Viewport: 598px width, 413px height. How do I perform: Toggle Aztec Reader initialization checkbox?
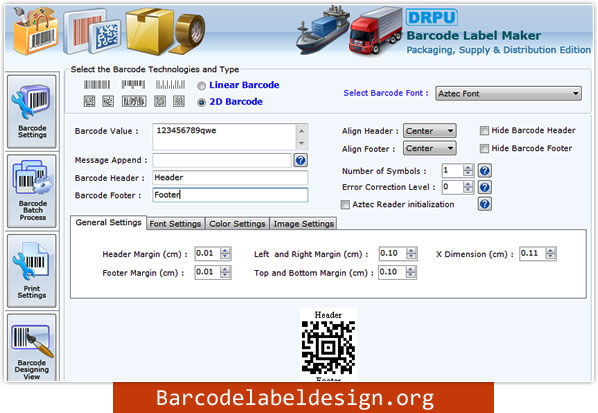[345, 205]
